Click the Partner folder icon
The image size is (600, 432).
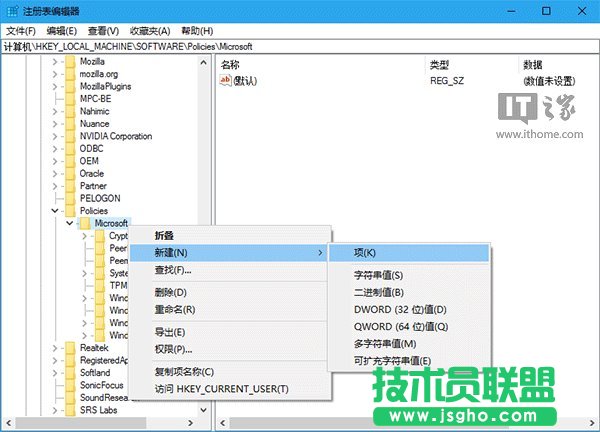70,186
